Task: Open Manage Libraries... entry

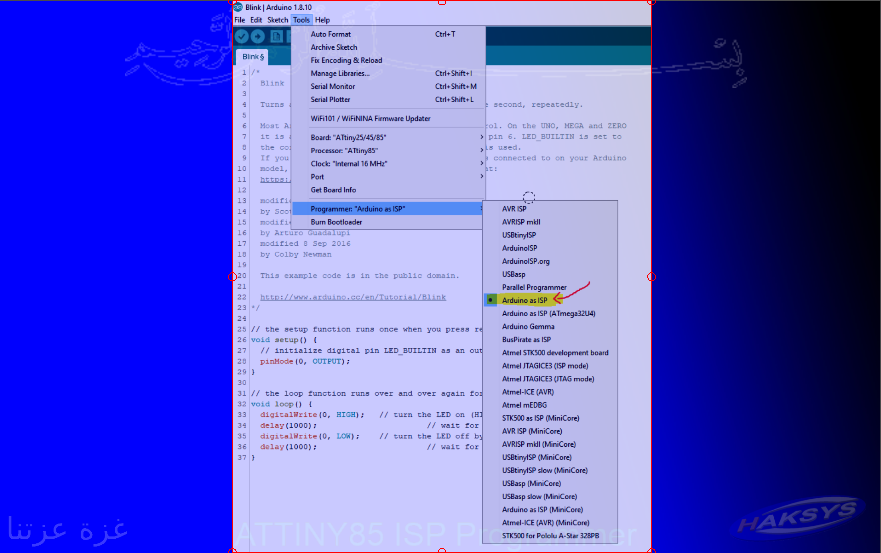Action: coord(388,73)
